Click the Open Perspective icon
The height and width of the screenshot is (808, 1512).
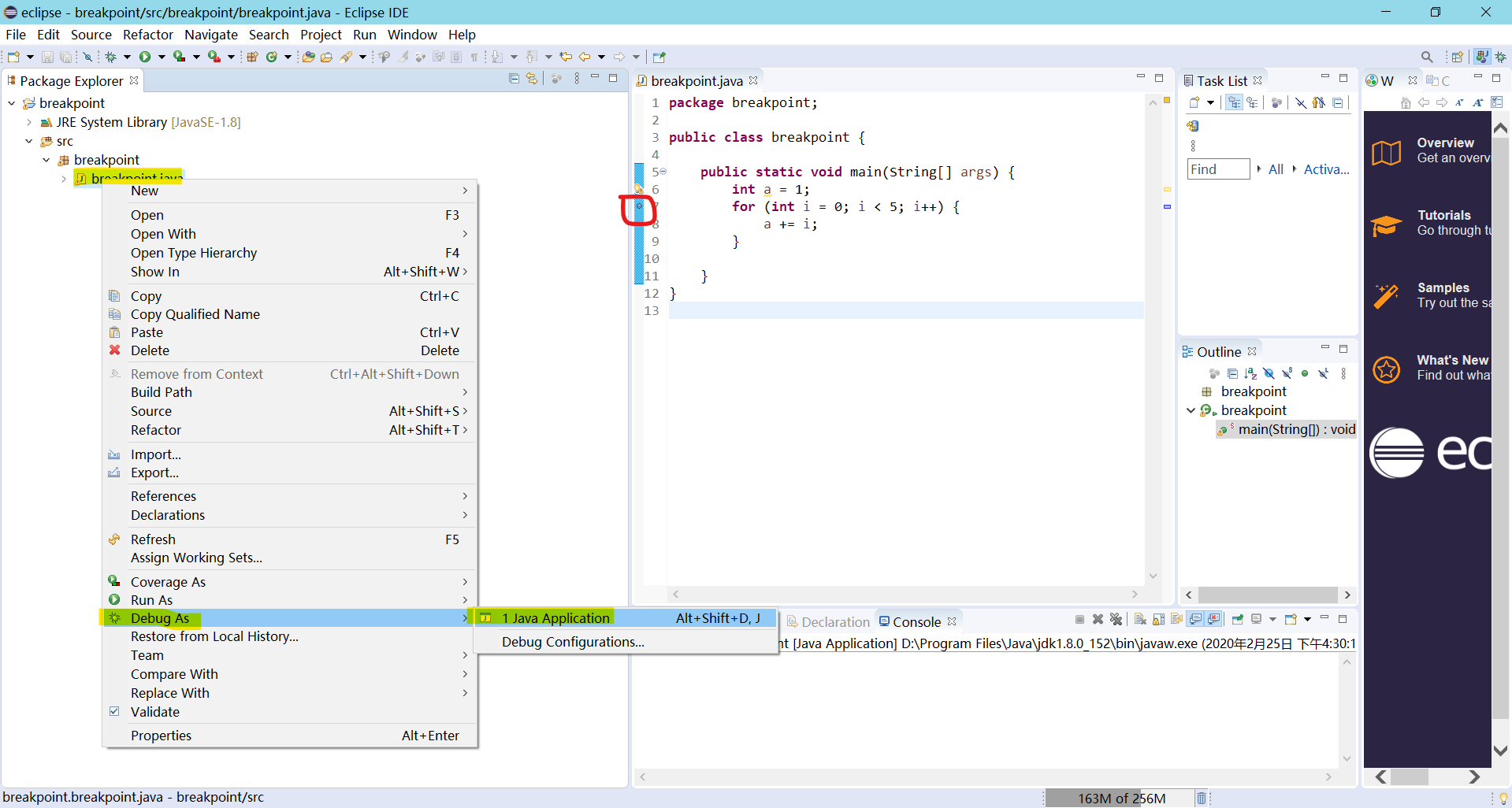click(x=1458, y=57)
